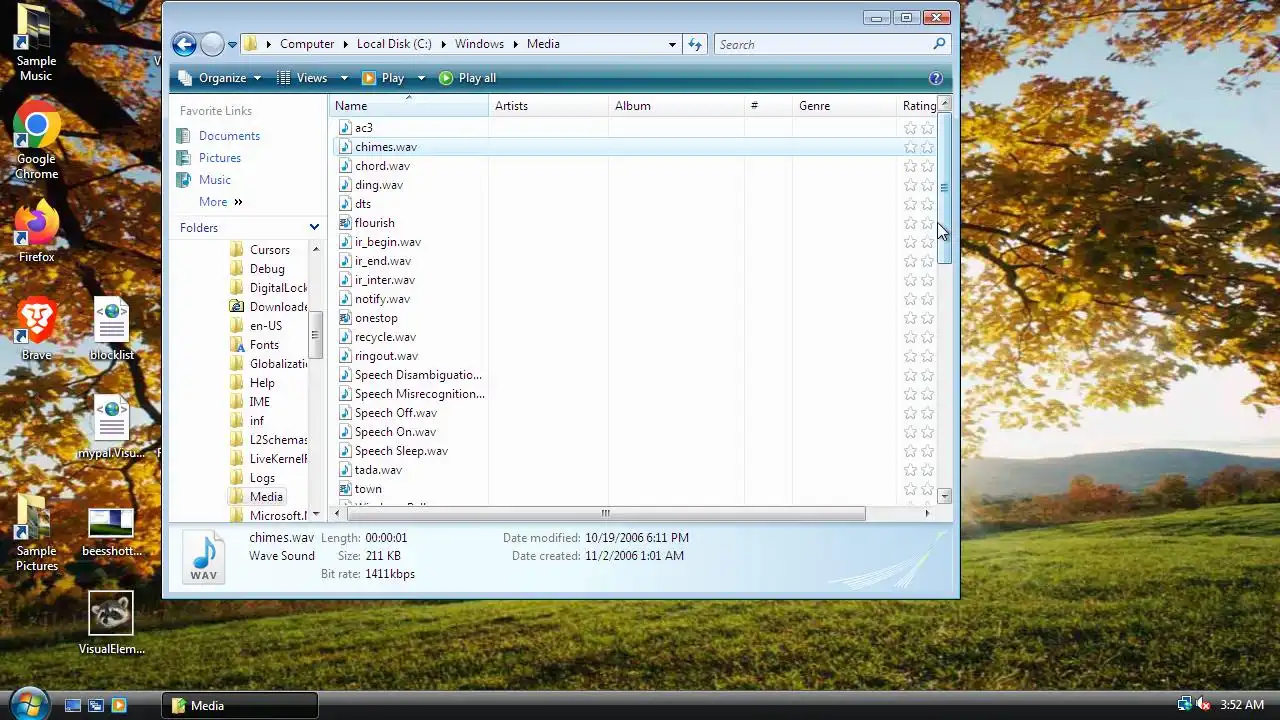This screenshot has height=720, width=1280.
Task: Click the Play toolbar button
Action: click(x=383, y=78)
